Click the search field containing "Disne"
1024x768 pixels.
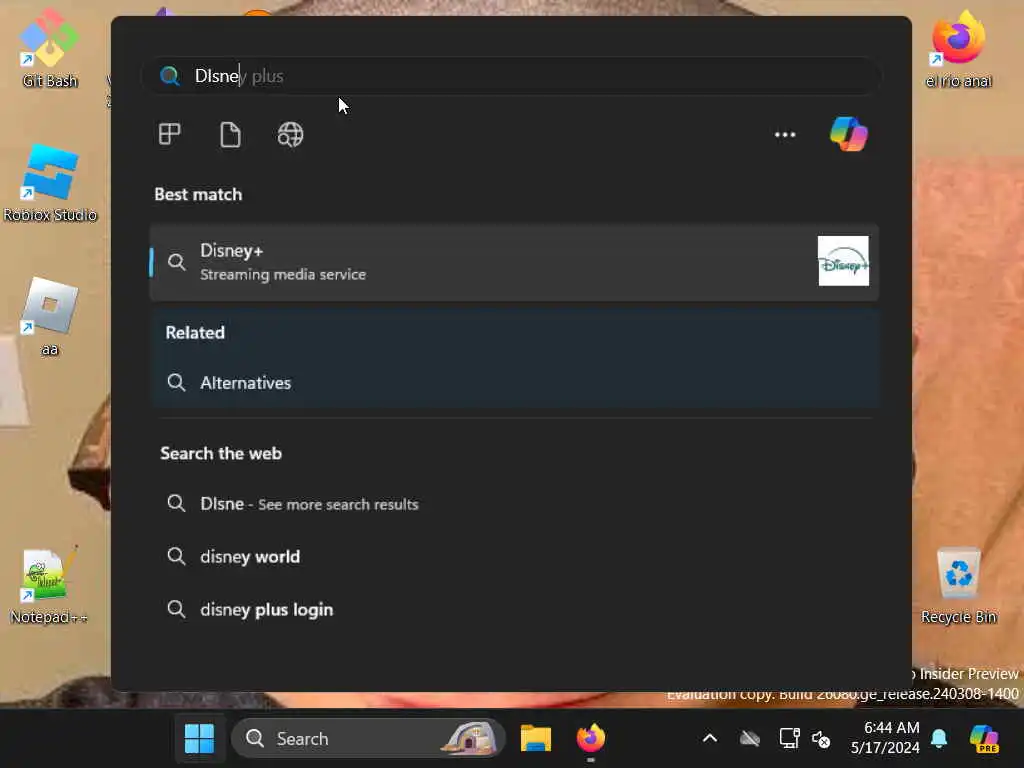(511, 76)
